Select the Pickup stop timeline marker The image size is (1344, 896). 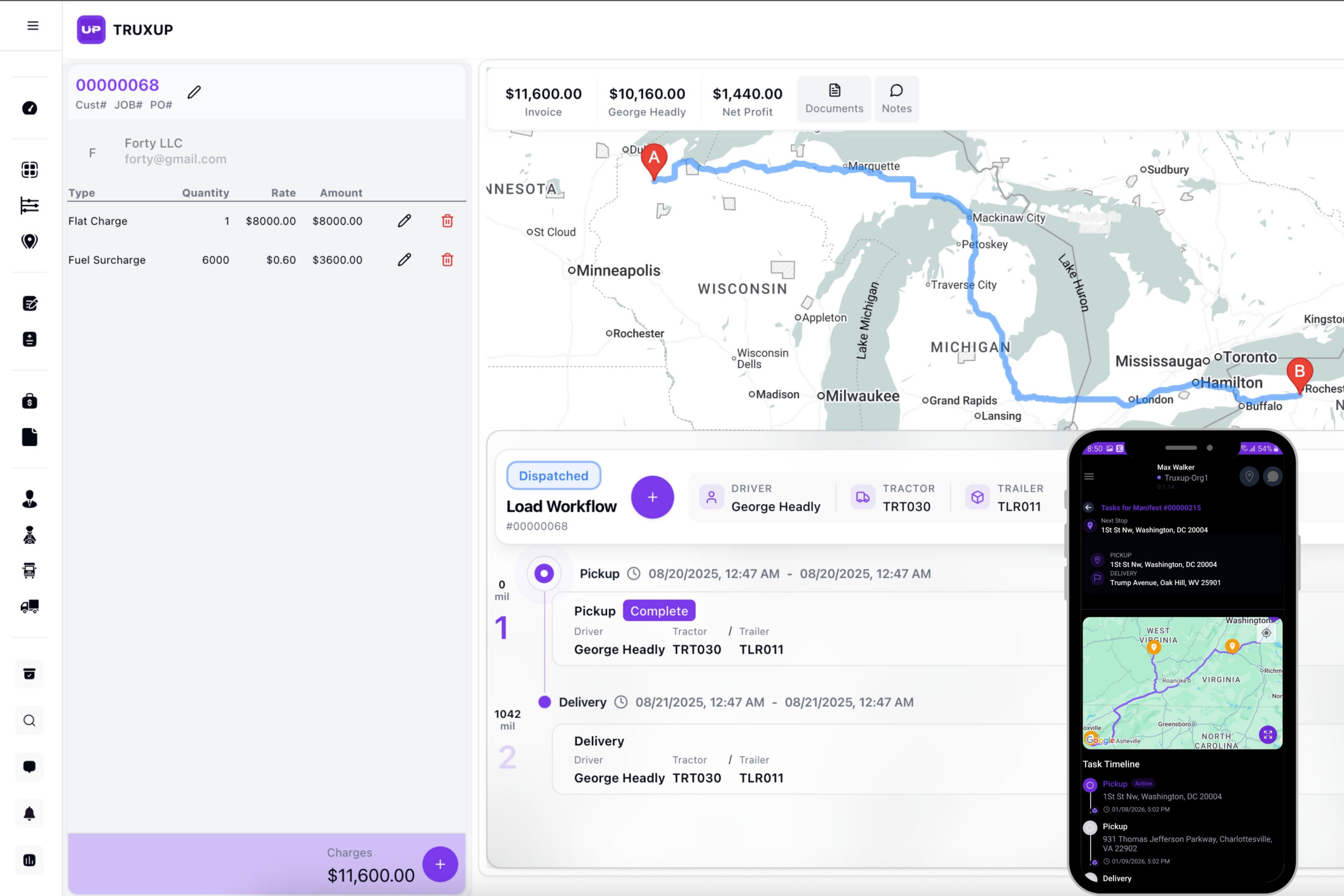[544, 573]
